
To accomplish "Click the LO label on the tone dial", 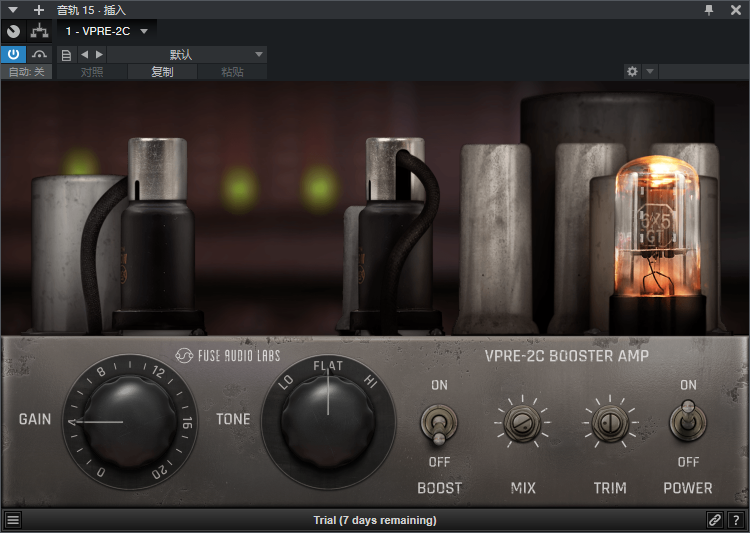I will [x=286, y=382].
